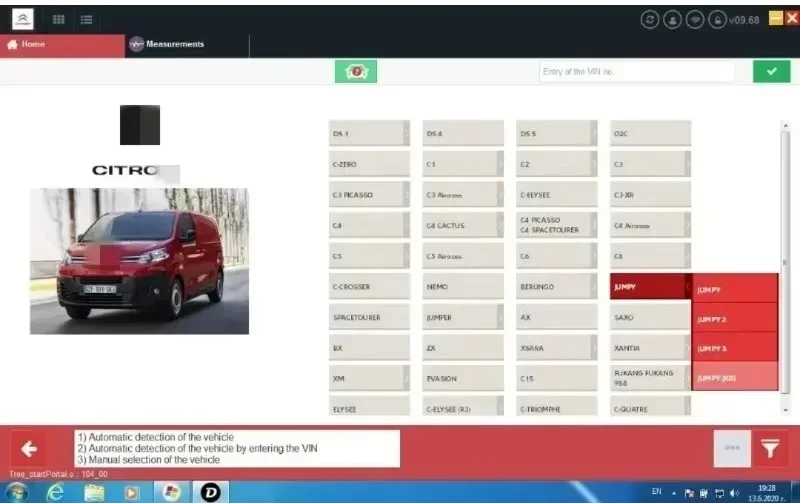Launch Internet Explorer from taskbar
This screenshot has width=800, height=503.
(x=55, y=493)
